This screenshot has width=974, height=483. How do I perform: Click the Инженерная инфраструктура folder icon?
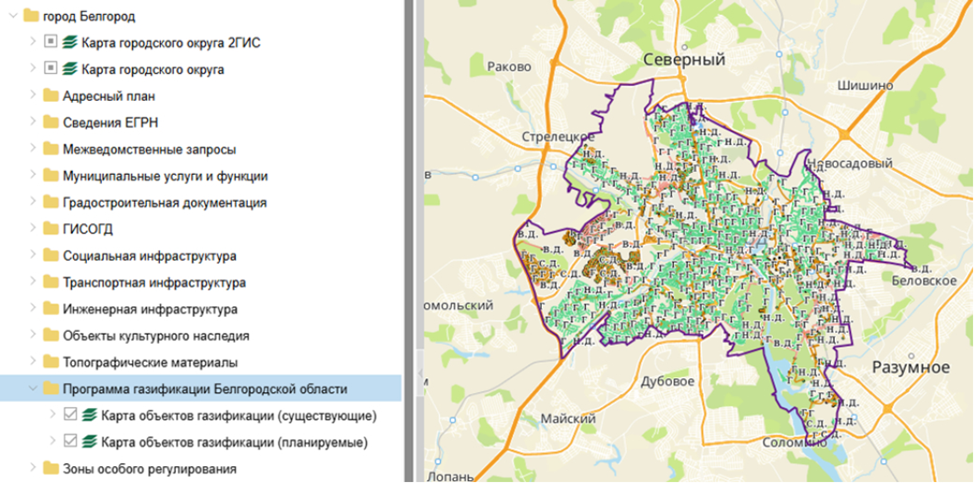(x=51, y=309)
